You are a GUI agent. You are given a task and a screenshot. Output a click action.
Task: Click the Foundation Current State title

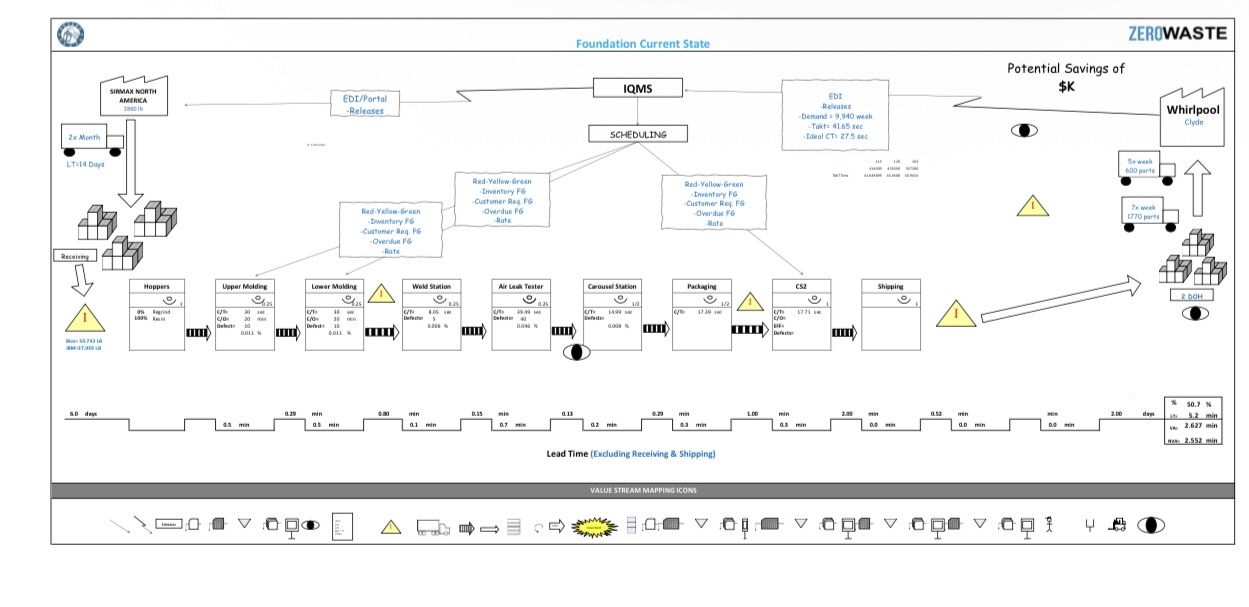[643, 44]
